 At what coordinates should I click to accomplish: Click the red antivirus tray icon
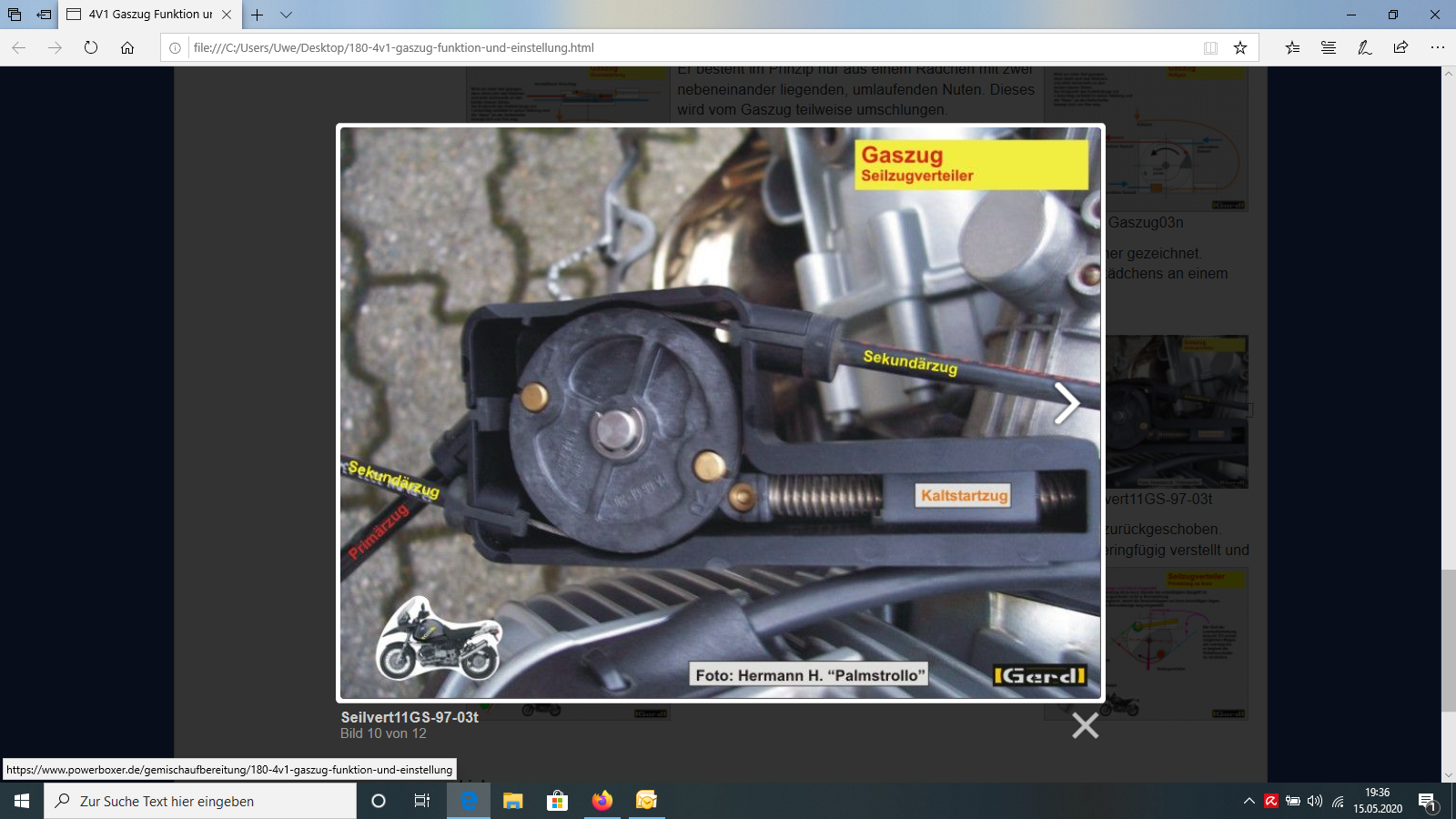coord(1271,801)
